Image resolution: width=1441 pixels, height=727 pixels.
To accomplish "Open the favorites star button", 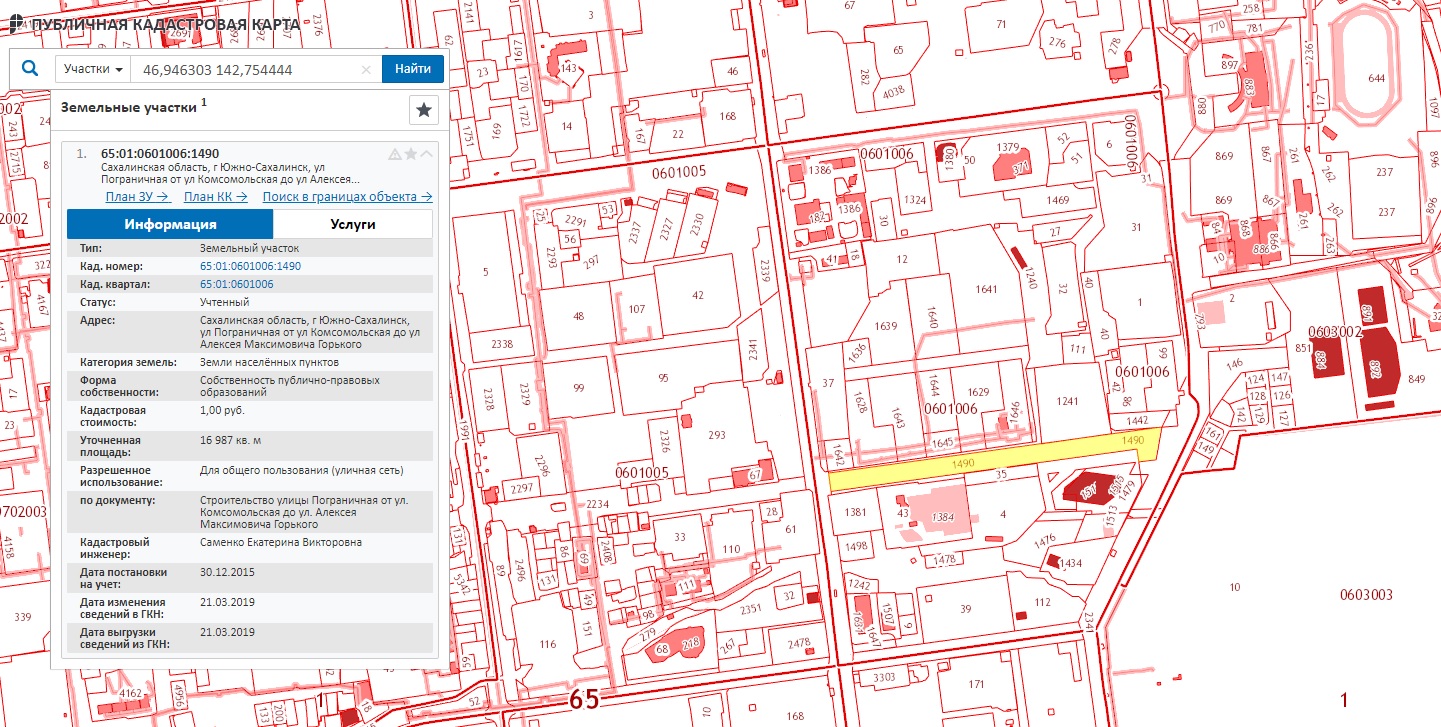I will (424, 110).
